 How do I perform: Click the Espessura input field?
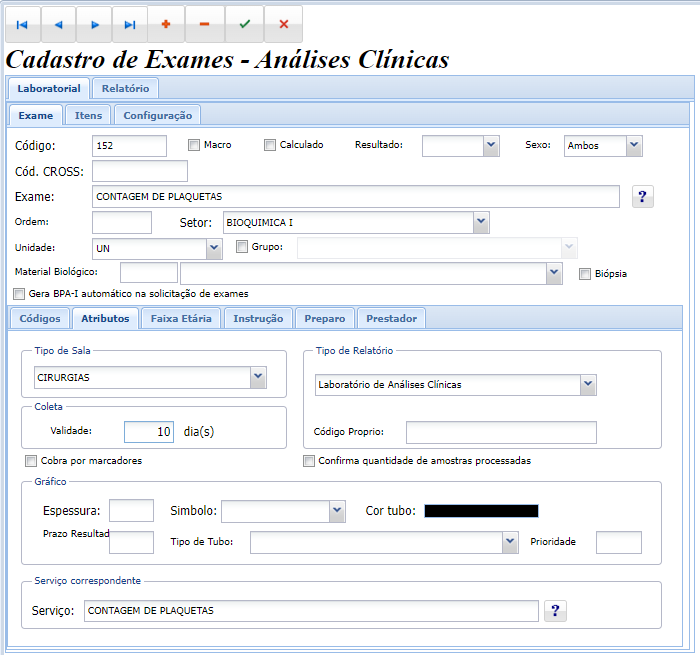131,510
